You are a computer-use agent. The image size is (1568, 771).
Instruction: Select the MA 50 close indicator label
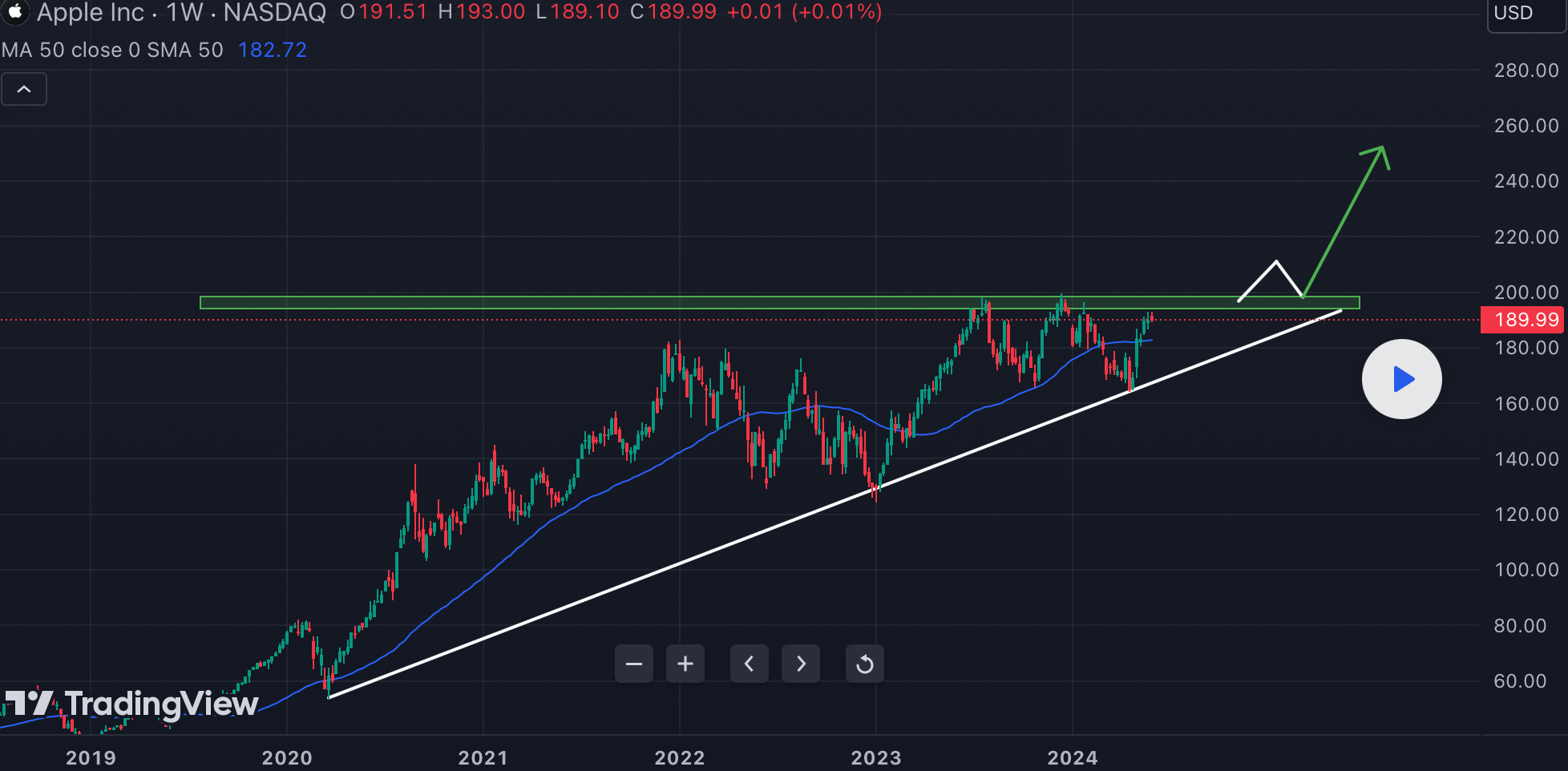(x=112, y=50)
